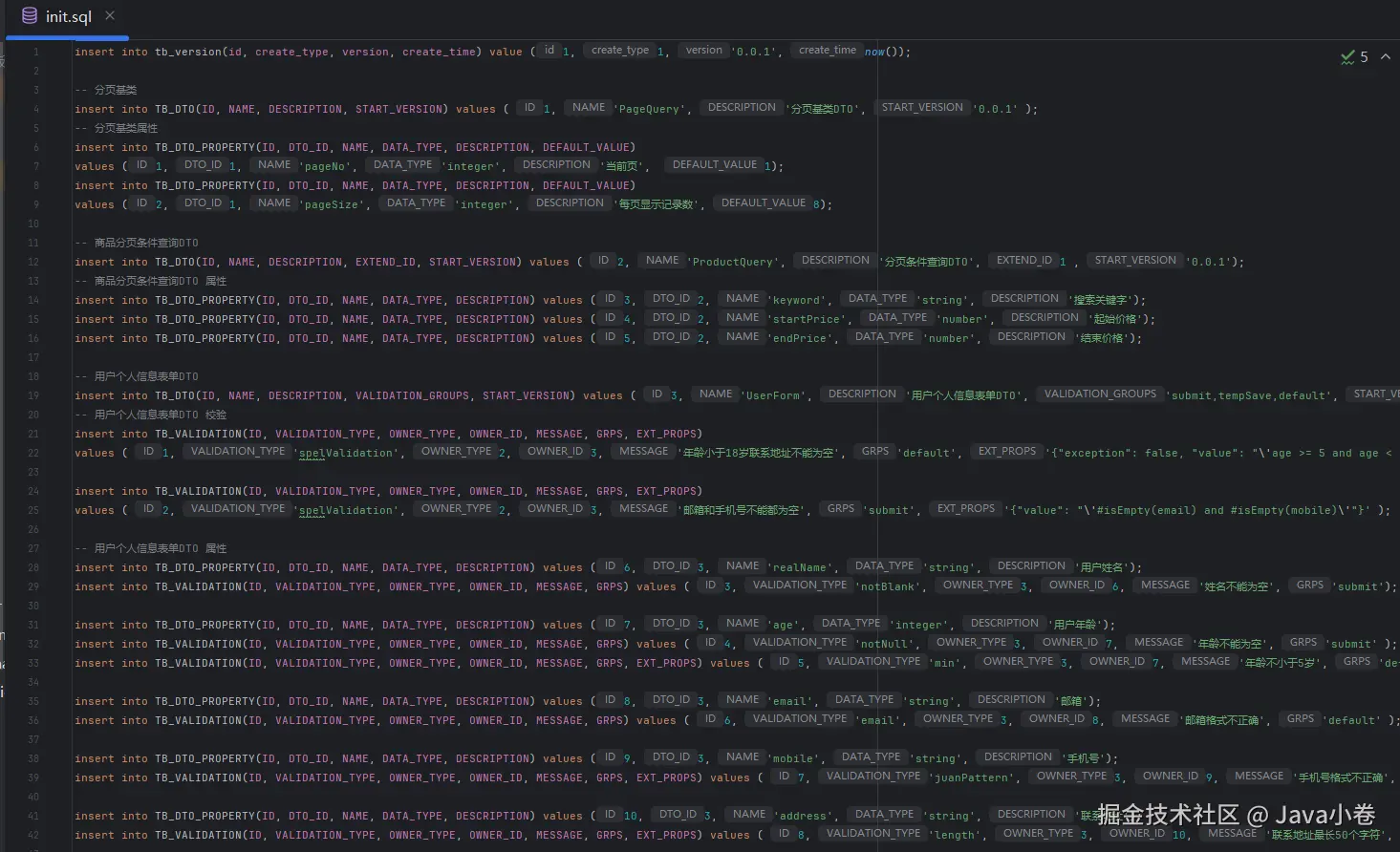Close the init.sql tab

pyautogui.click(x=110, y=15)
